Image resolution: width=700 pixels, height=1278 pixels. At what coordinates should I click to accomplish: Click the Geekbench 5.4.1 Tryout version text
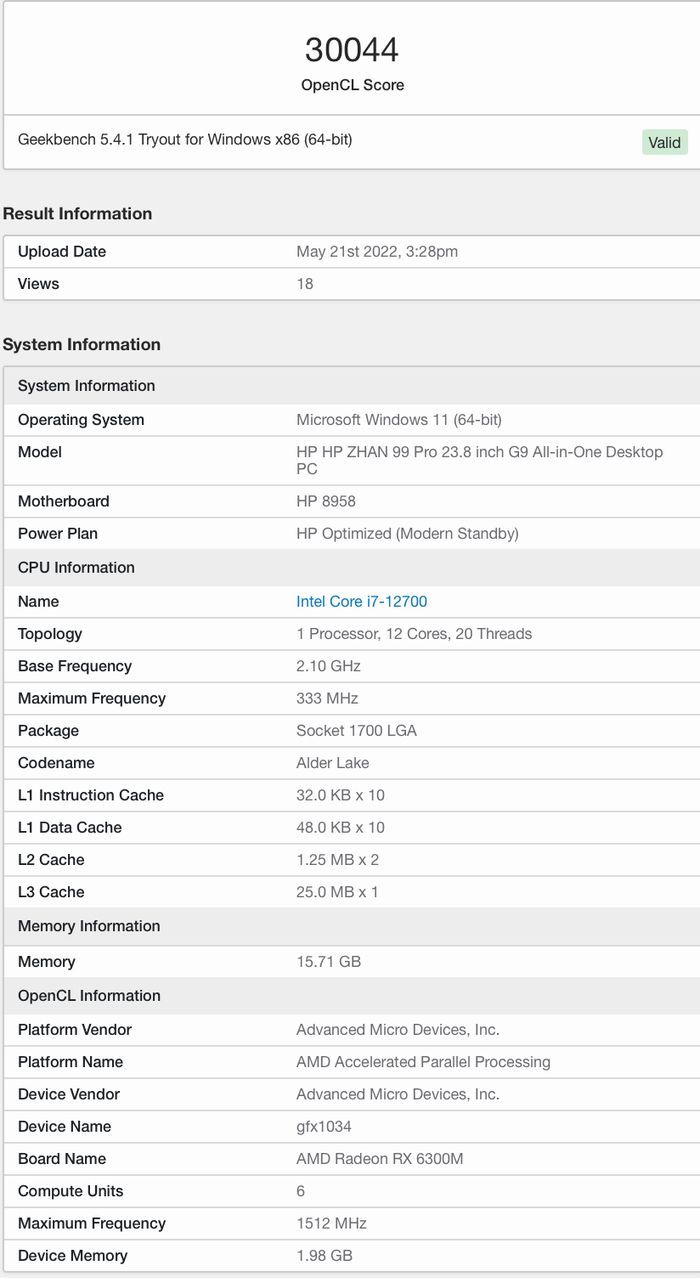[x=185, y=139]
